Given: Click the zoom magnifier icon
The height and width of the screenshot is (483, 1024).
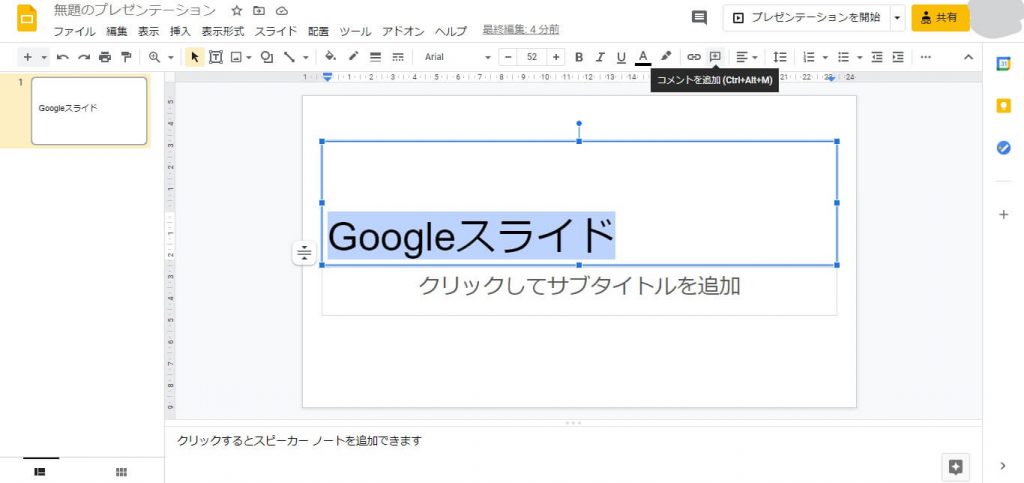Looking at the screenshot, I should [x=154, y=57].
